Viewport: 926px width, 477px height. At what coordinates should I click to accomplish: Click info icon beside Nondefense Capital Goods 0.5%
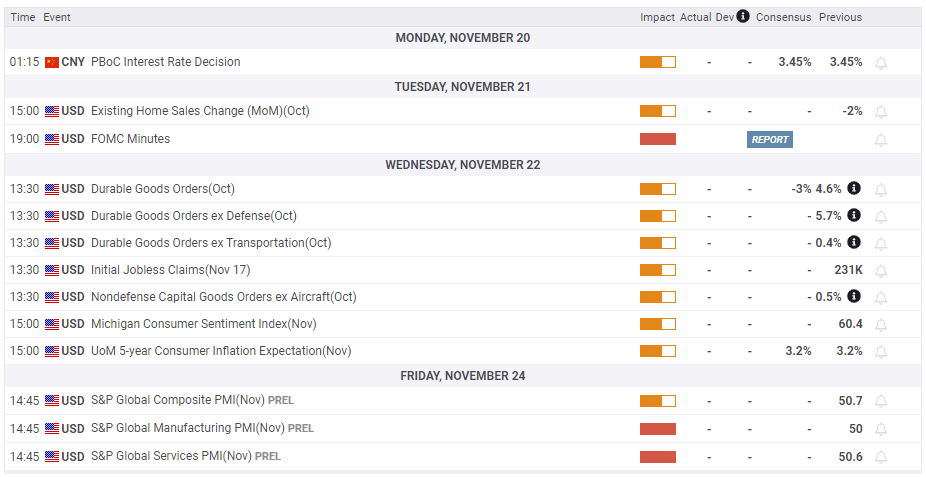(854, 296)
